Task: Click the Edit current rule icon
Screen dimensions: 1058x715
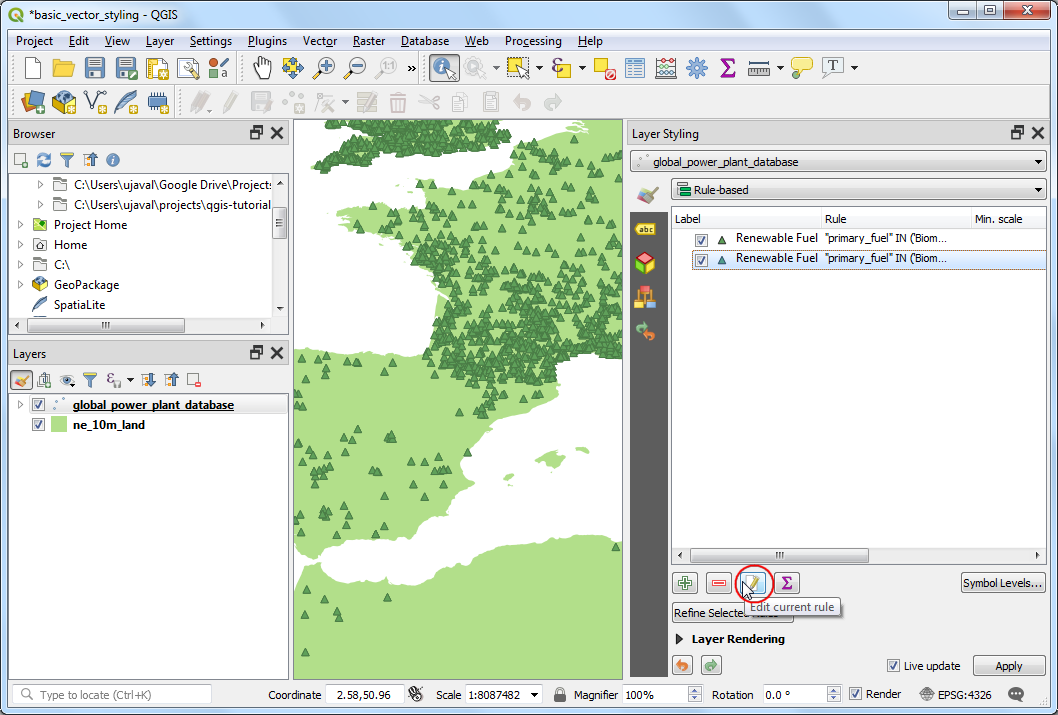Action: coord(752,583)
